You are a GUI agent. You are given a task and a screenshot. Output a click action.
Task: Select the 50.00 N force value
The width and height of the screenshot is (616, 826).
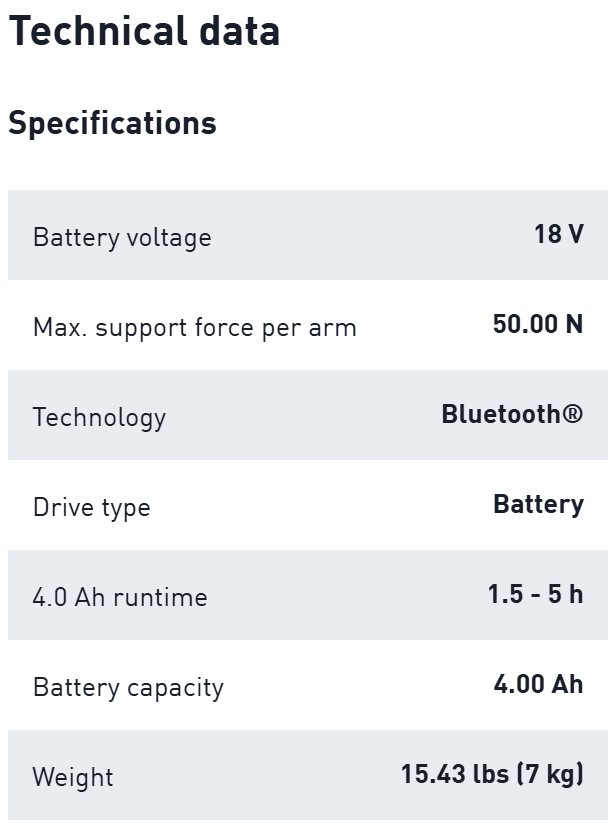(x=538, y=324)
